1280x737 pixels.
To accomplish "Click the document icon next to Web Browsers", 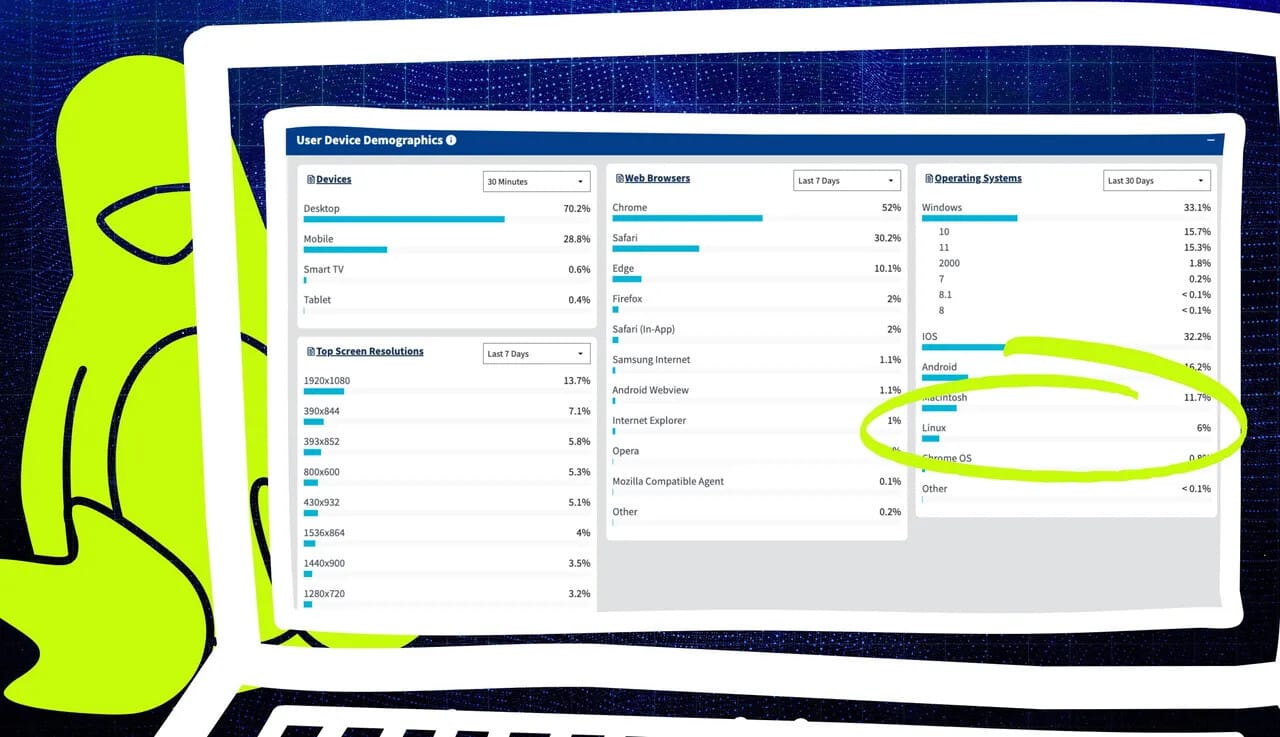I will click(619, 179).
